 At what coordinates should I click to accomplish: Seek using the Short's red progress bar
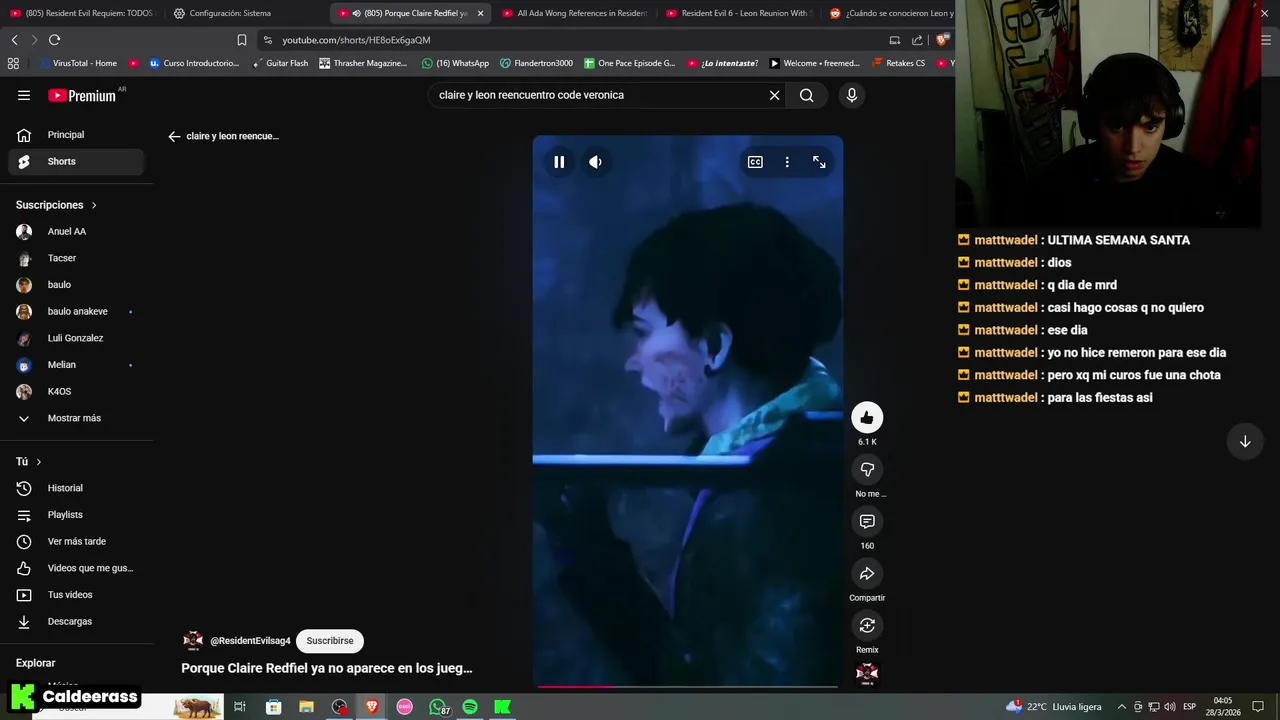click(688, 687)
